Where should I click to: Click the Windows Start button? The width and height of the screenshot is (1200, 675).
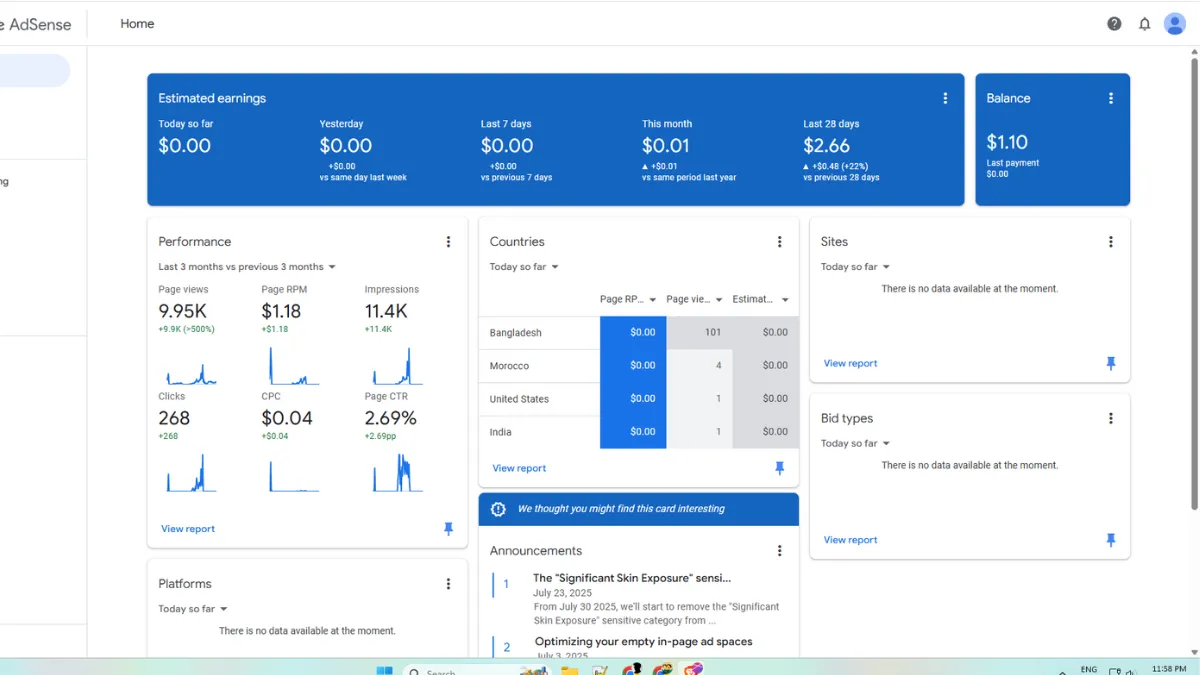[384, 670]
